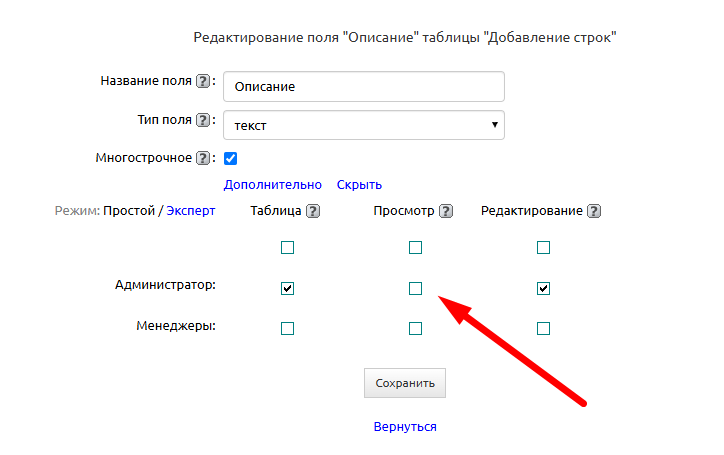Screen dimensions: 724x455
Task: Enable Таблица checkbox for Менеджеры
Action: [x=288, y=328]
